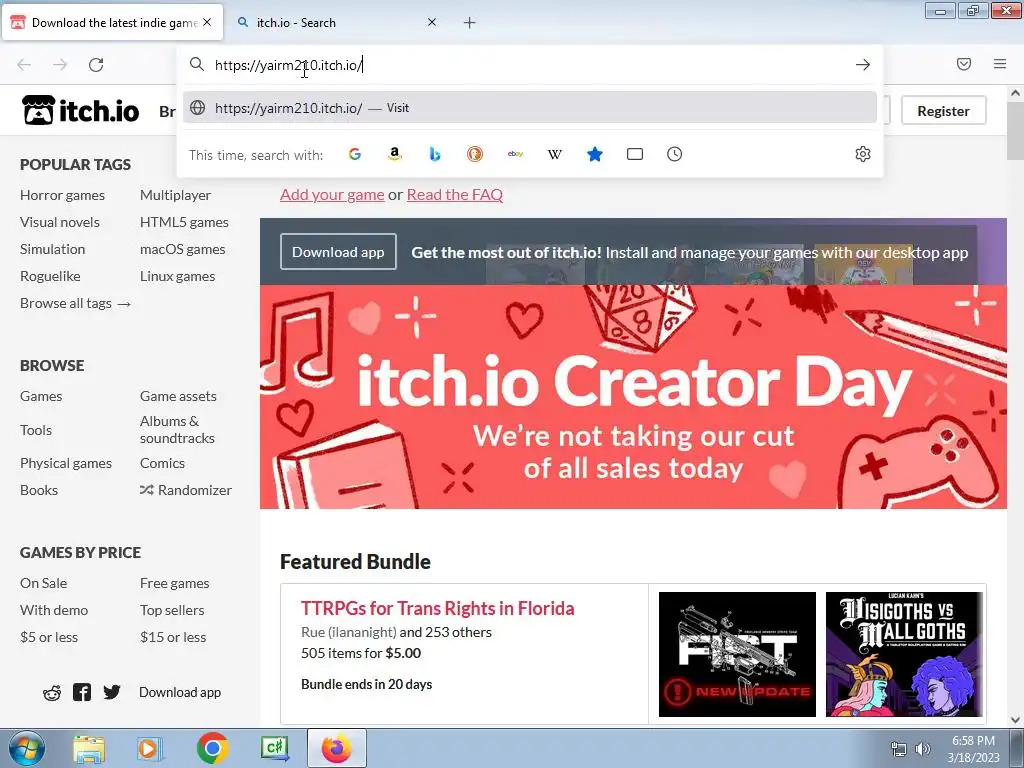The width and height of the screenshot is (1024, 768).
Task: Open Top sellers listing
Action: click(172, 610)
